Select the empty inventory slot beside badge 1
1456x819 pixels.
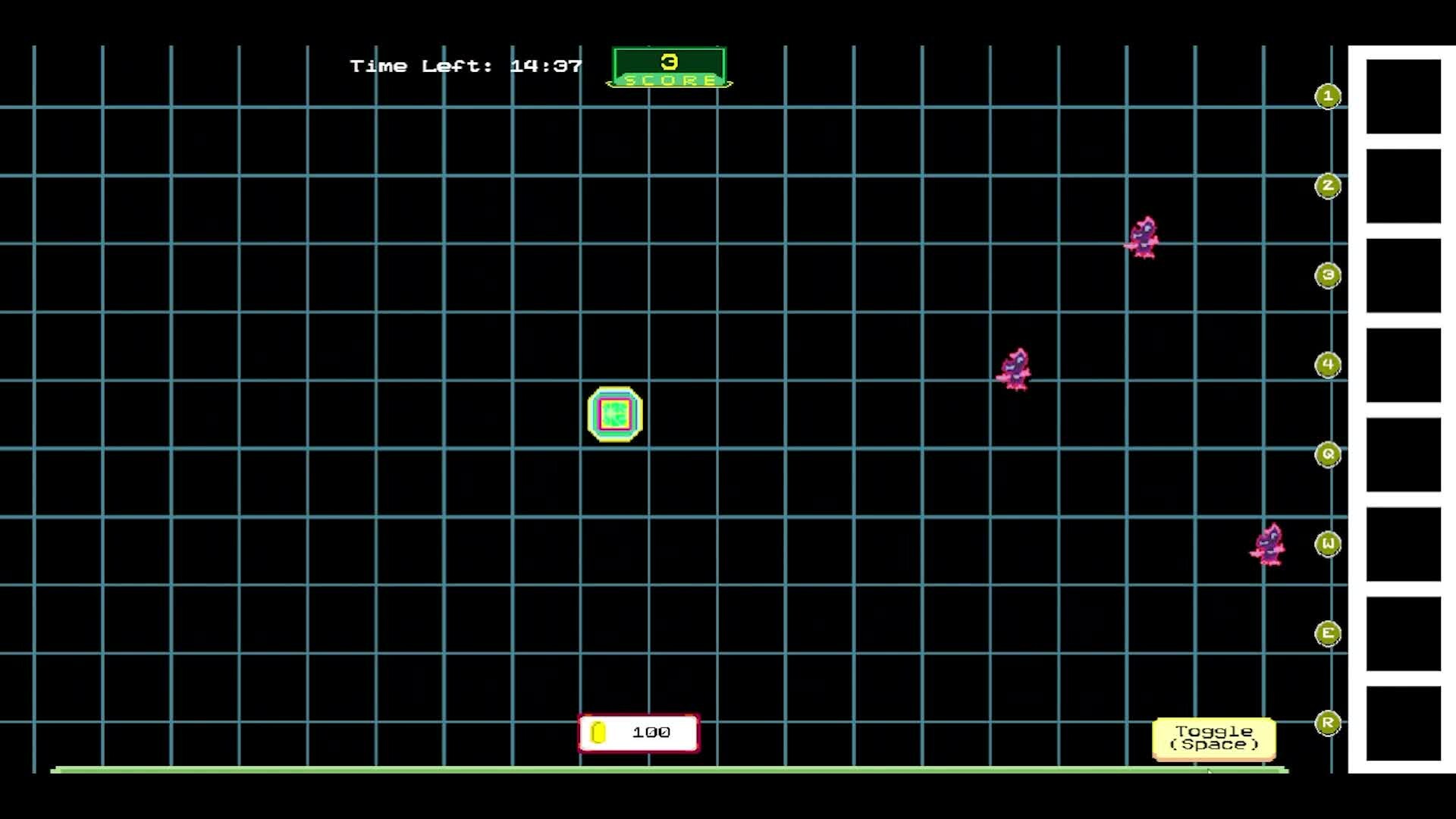(1403, 96)
